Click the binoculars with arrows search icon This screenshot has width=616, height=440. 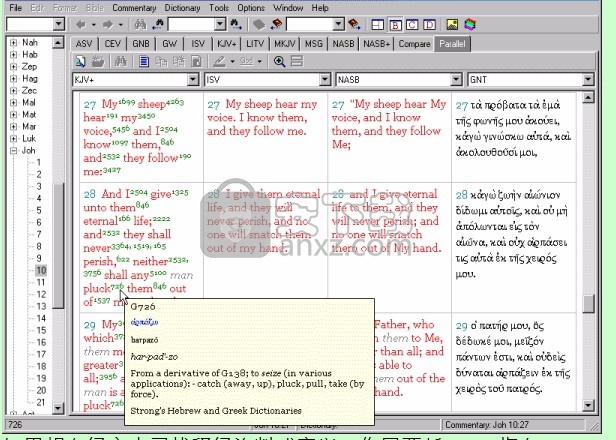pyautogui.click(x=158, y=25)
